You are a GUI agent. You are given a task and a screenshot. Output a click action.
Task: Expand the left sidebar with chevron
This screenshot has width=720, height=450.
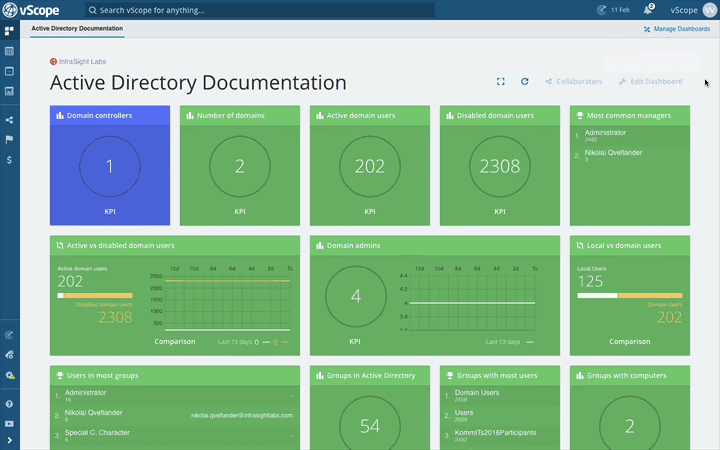pyautogui.click(x=9, y=440)
